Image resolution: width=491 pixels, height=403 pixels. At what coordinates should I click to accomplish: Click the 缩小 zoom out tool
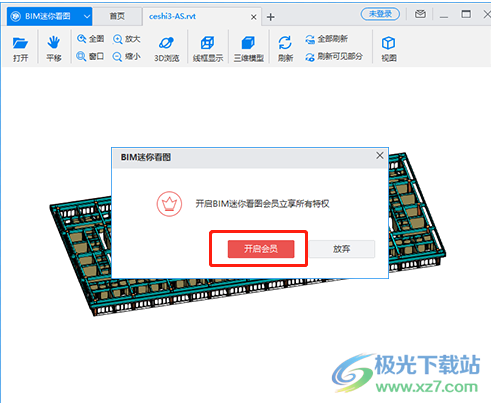126,56
